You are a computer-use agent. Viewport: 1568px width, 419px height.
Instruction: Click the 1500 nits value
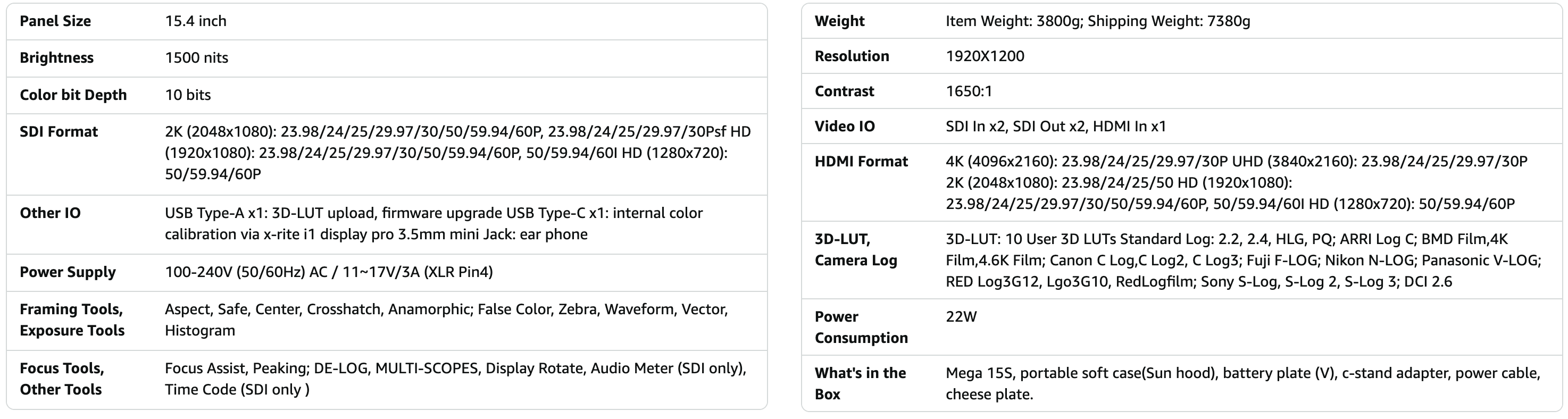pyautogui.click(x=197, y=58)
